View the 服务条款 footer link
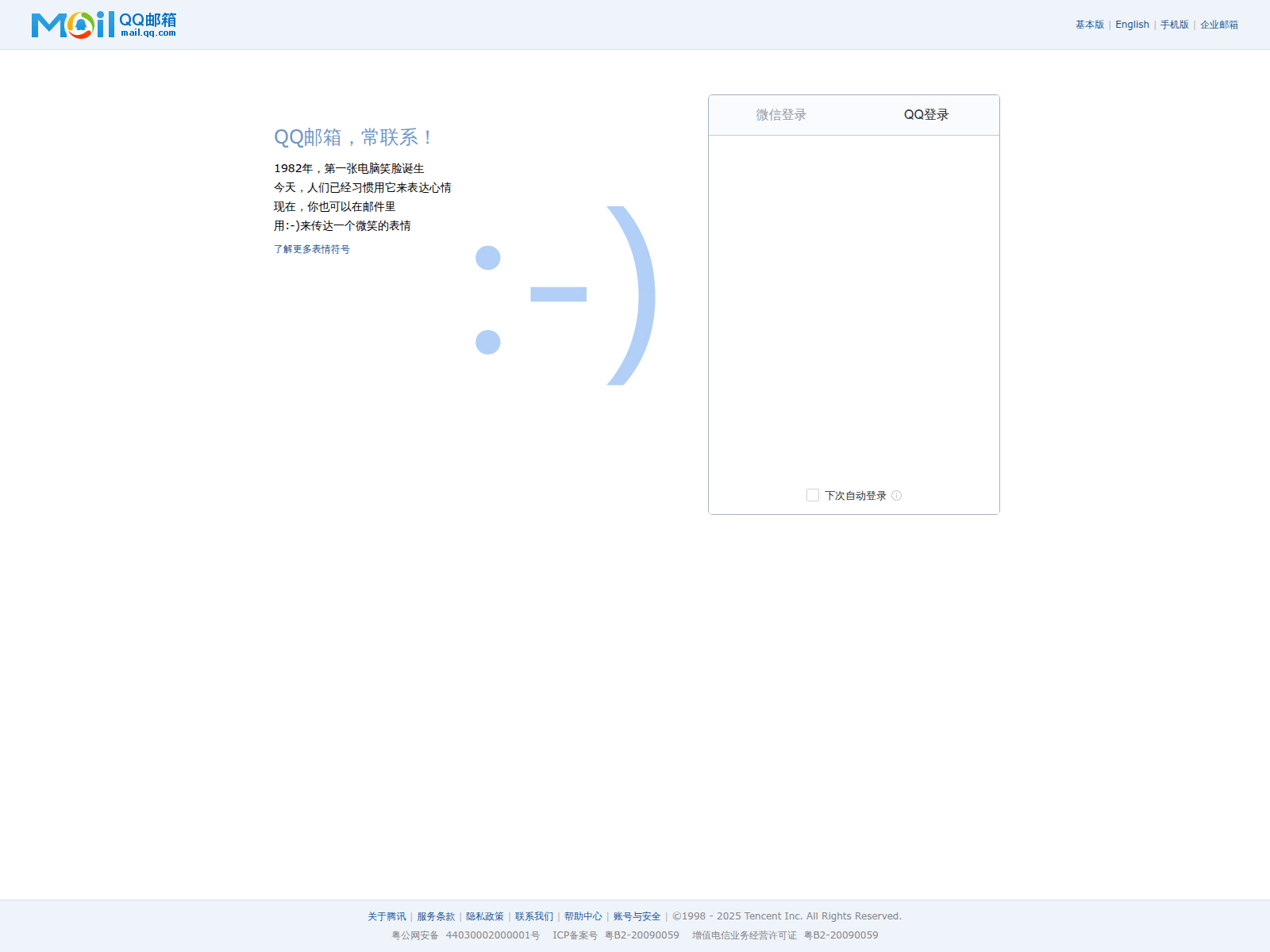Image resolution: width=1270 pixels, height=952 pixels. [x=436, y=916]
